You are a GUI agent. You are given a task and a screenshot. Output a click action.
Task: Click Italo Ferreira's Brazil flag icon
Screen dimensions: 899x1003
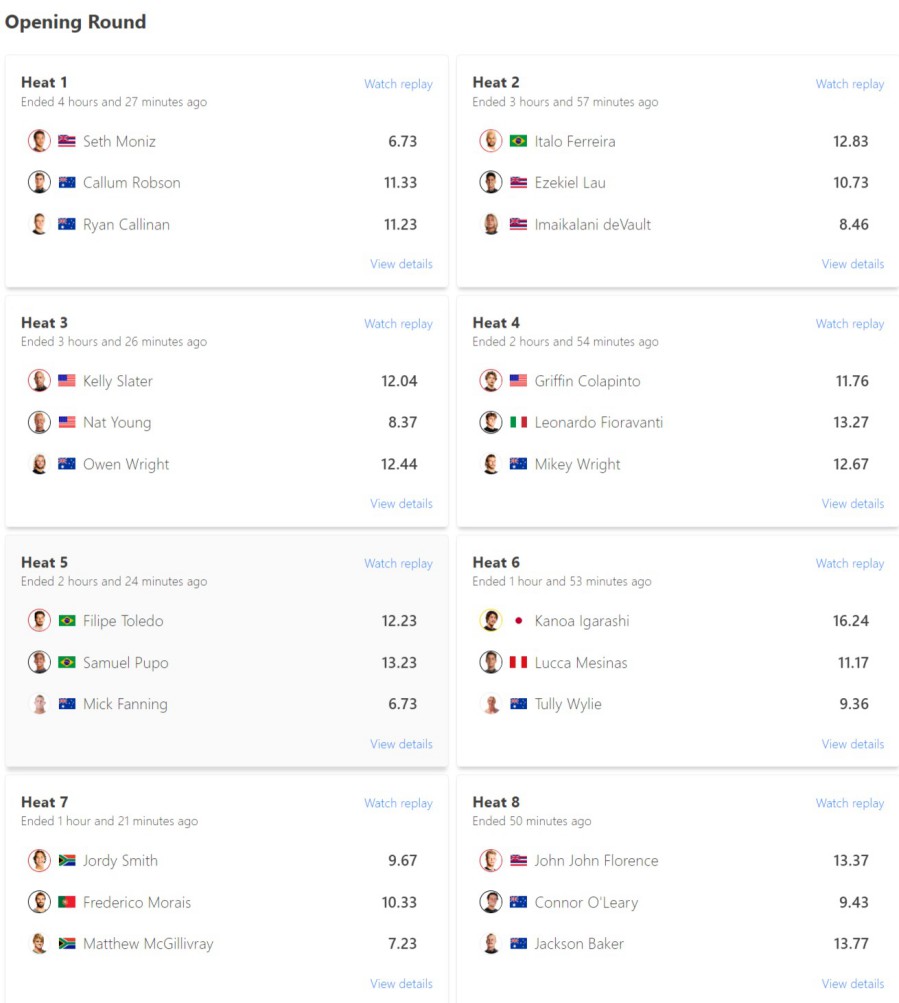click(x=518, y=141)
